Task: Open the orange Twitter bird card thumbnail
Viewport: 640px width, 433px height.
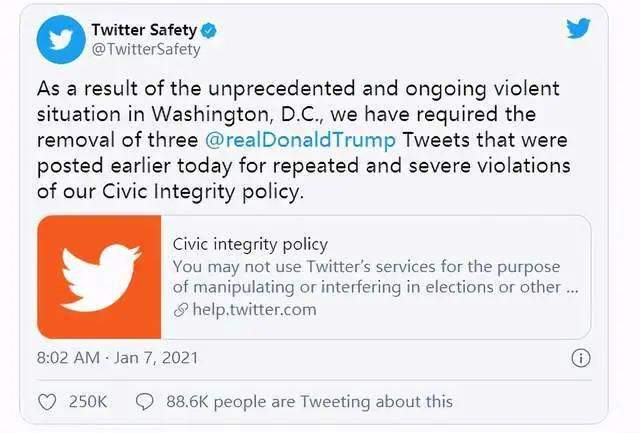Action: (99, 277)
